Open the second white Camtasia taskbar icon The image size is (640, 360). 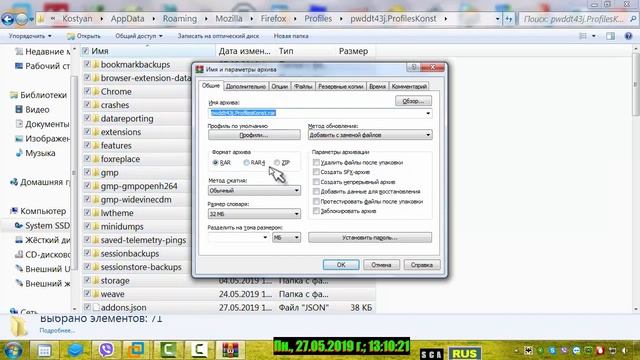pos(198,350)
